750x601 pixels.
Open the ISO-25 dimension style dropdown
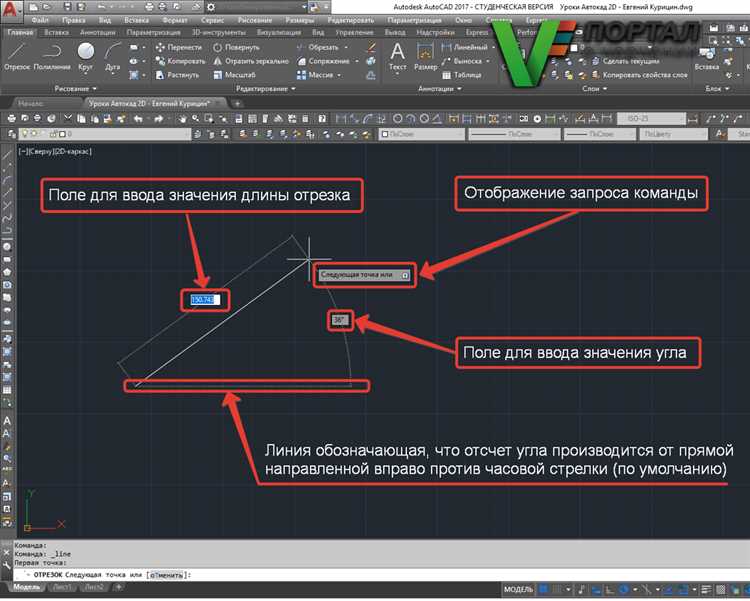point(651,118)
